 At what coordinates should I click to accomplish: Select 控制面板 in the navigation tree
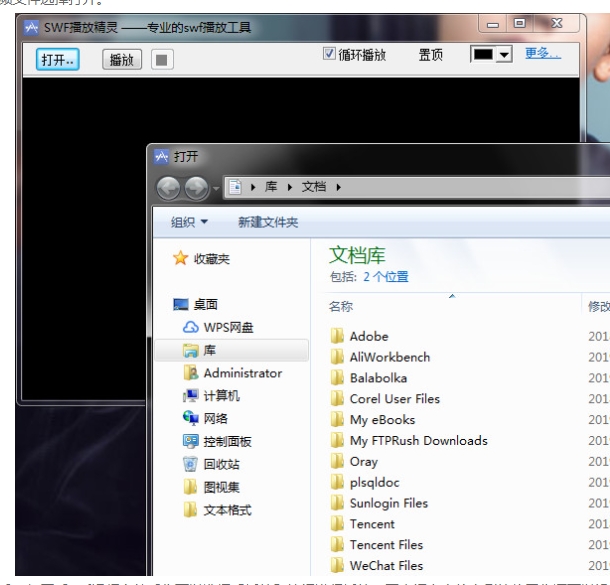[x=228, y=441]
